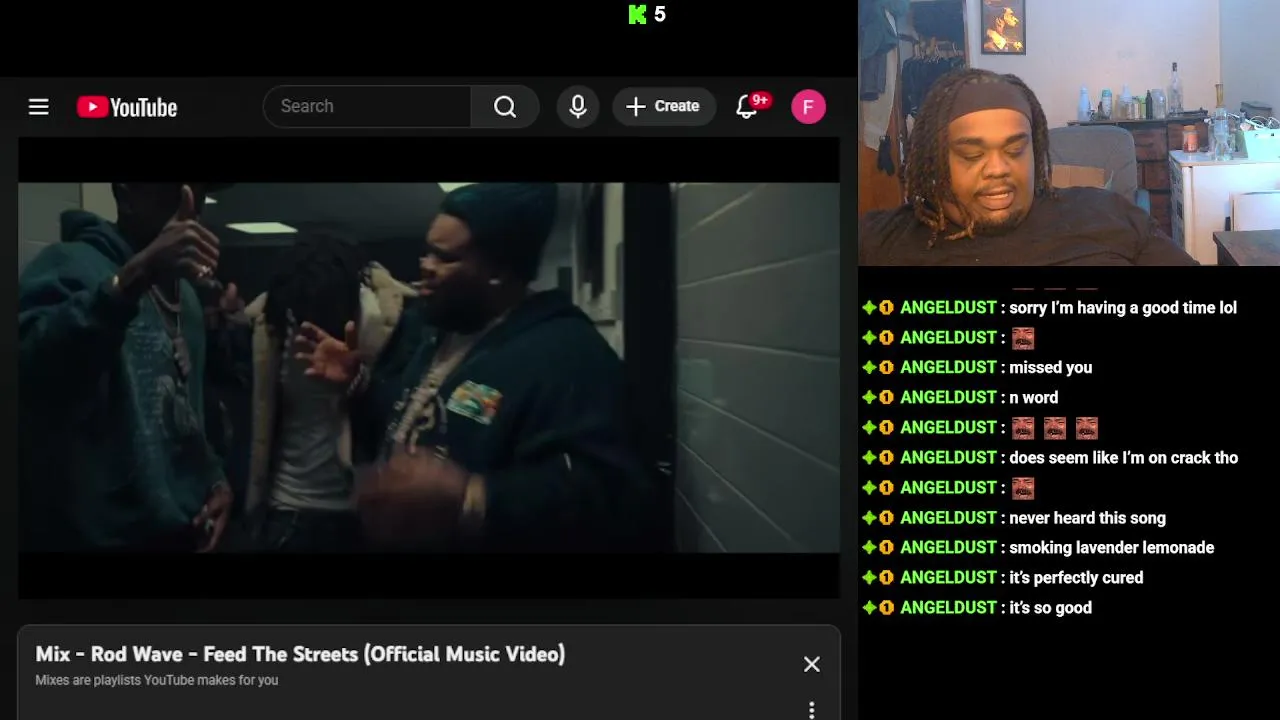Click ANGELDUST username beside 'it's so good'

[948, 608]
